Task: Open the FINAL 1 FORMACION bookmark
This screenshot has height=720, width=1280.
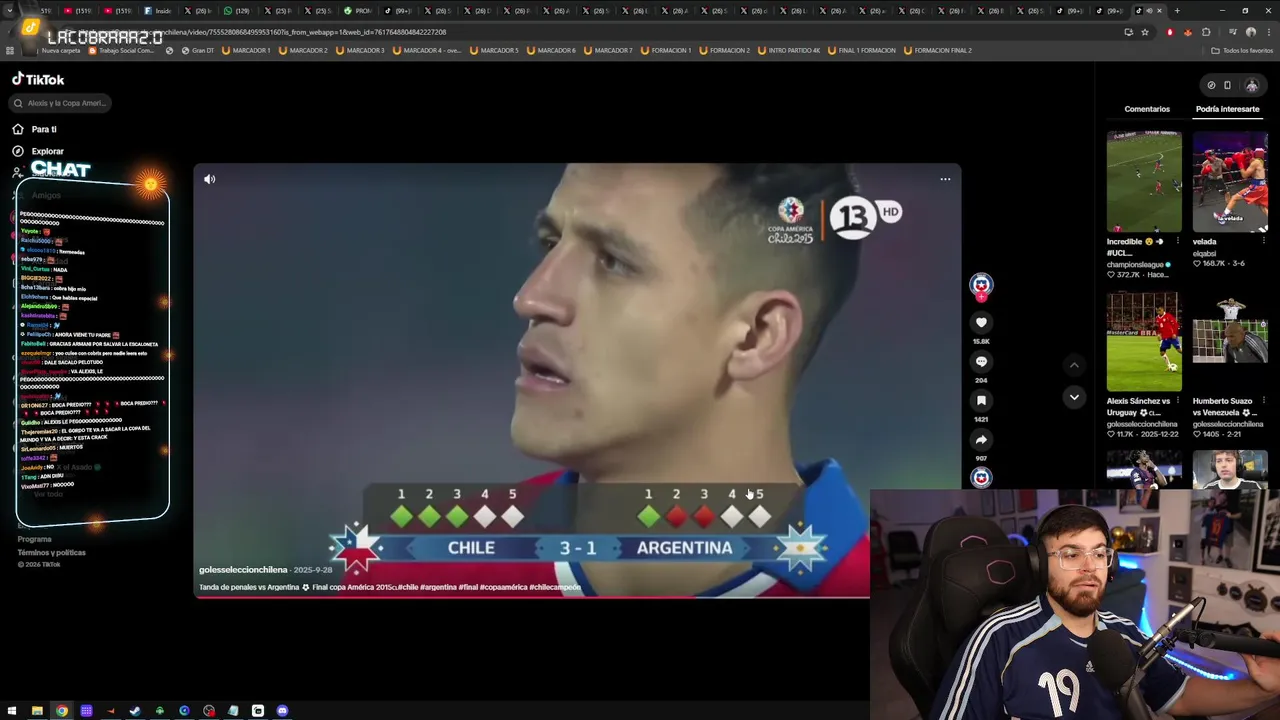Action: 862,50
